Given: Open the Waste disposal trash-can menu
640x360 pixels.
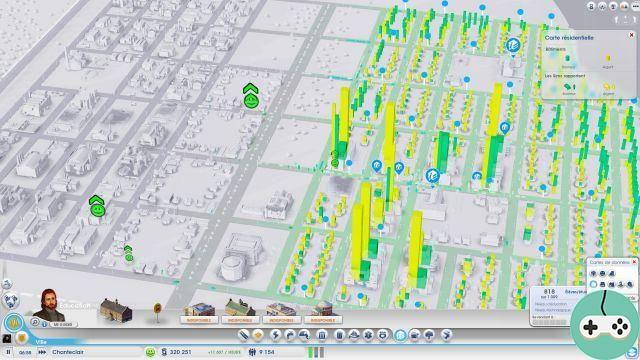Looking at the screenshot, I should [x=340, y=335].
